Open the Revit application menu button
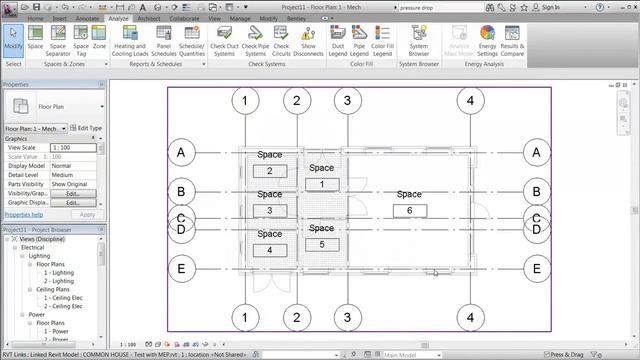Viewport: 640px width, 360px height. 9,9
